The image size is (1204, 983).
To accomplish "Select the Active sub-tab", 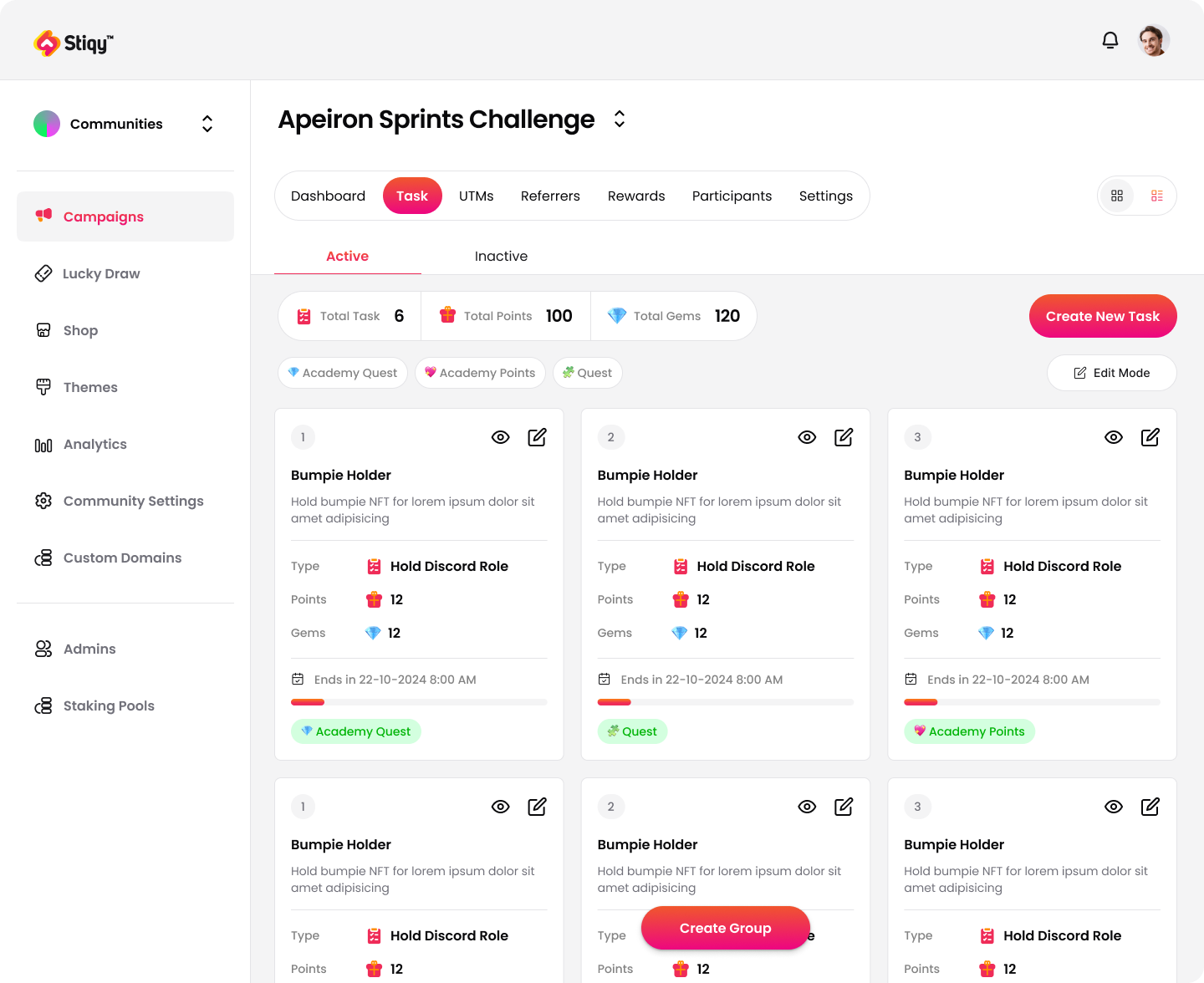I will (347, 257).
